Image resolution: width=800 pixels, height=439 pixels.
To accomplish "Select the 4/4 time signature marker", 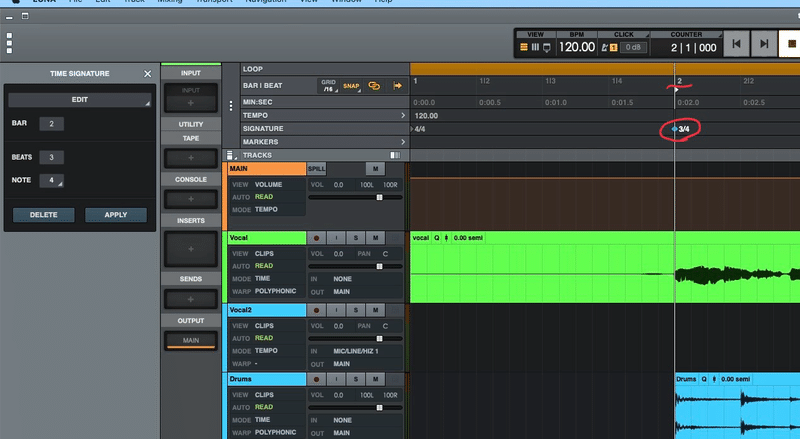I will [x=418, y=129].
